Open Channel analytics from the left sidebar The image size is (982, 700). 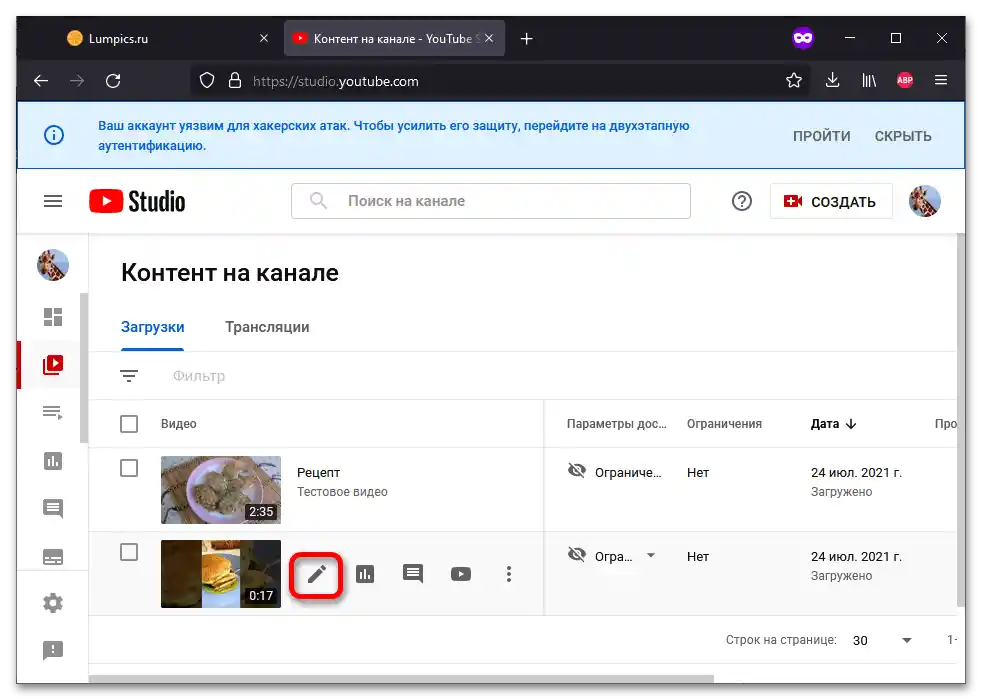(x=52, y=461)
